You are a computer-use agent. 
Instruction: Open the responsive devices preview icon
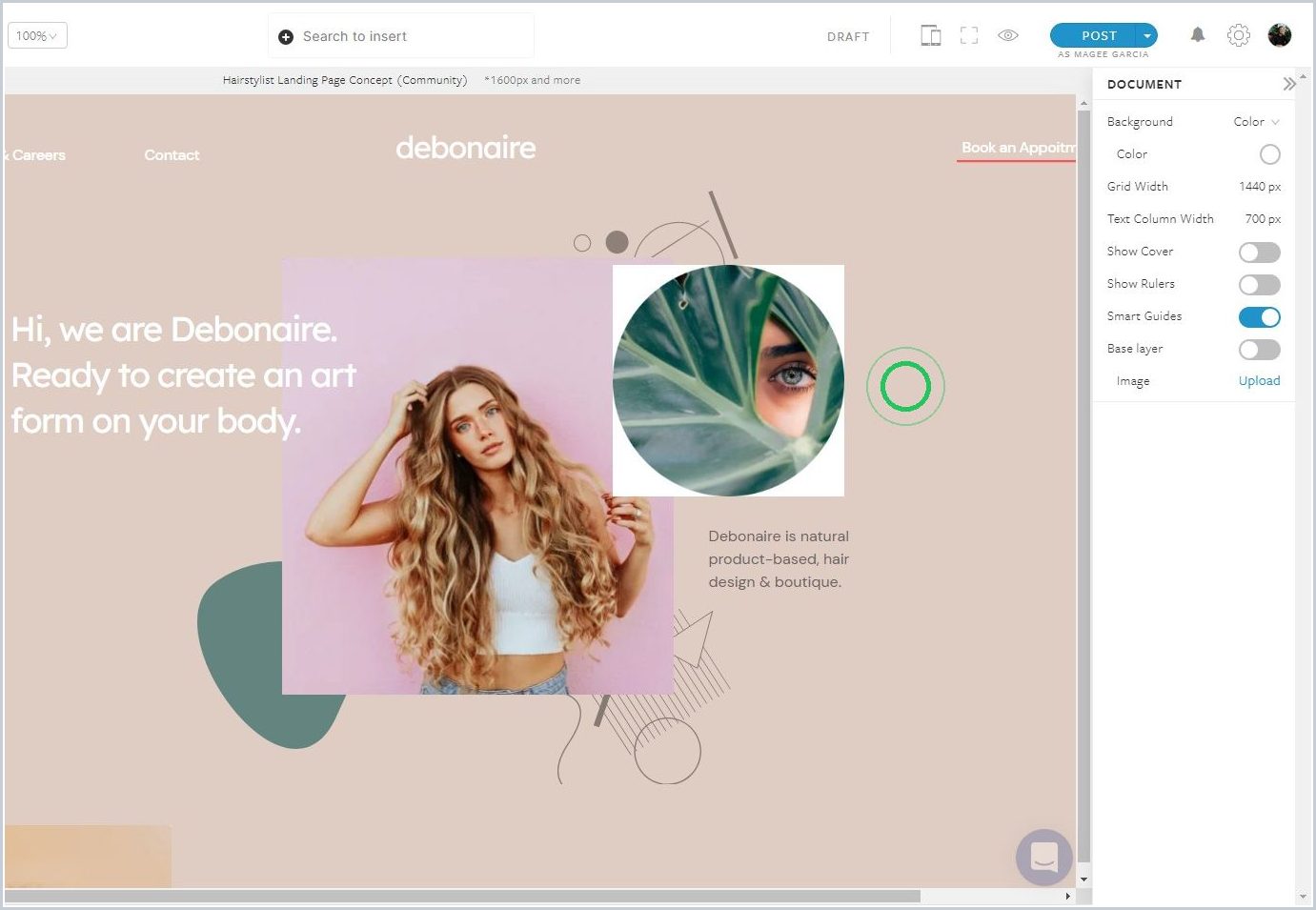pos(931,36)
